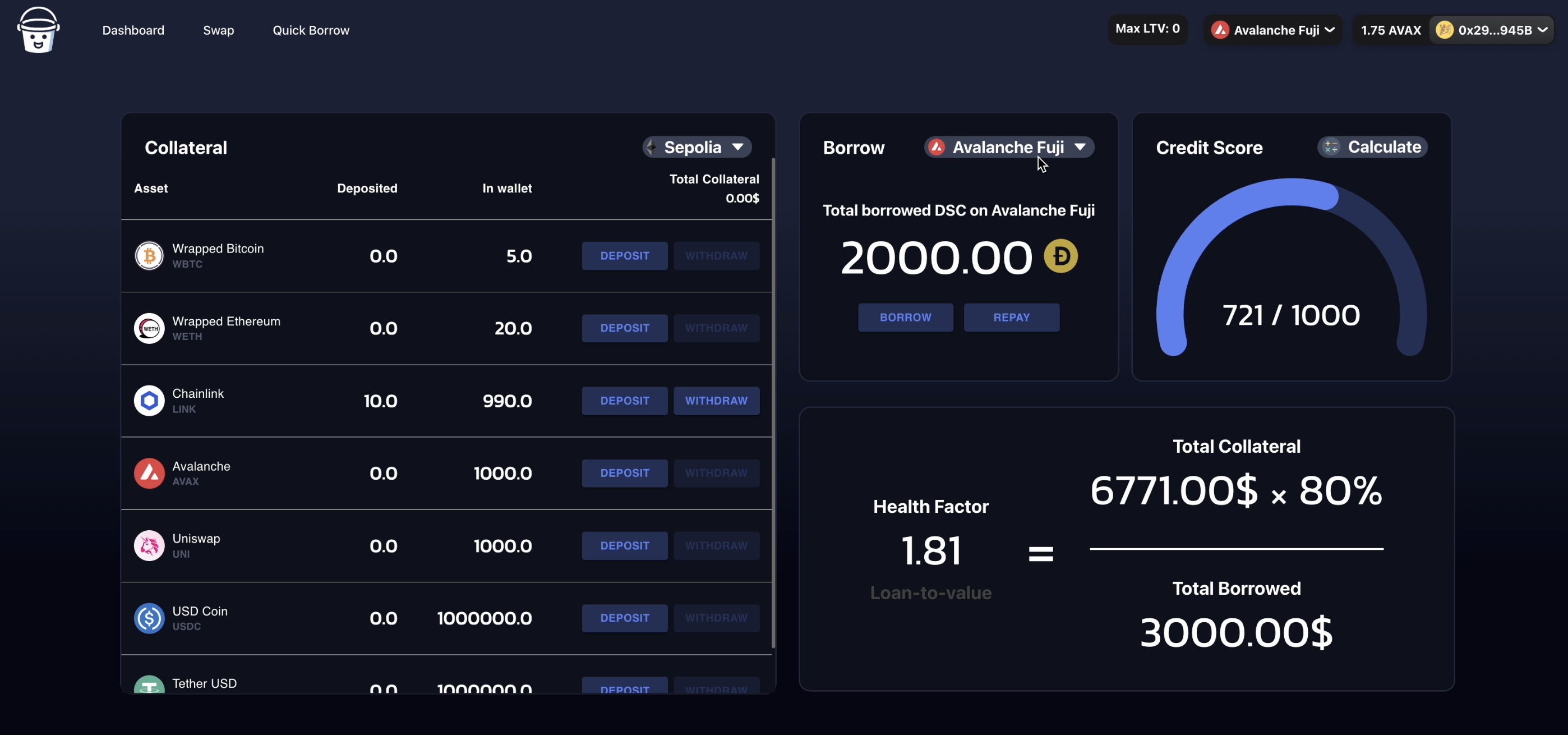
Task: Click the collateral list vertical scrollbar
Action: coord(773,402)
